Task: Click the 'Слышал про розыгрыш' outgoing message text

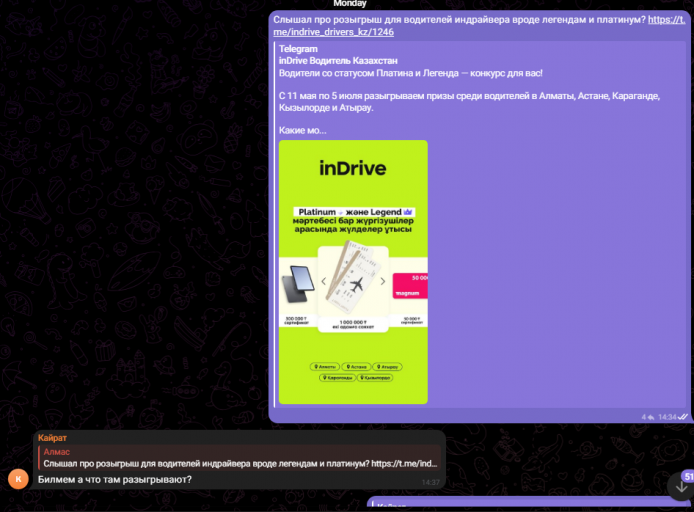Action: point(459,19)
